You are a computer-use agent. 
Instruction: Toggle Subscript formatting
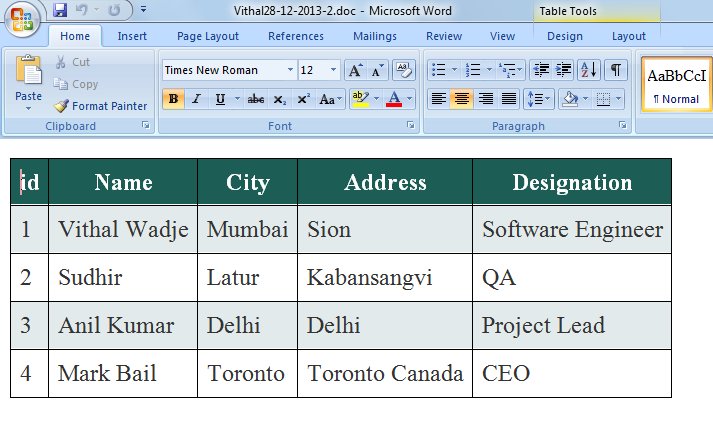coord(280,99)
